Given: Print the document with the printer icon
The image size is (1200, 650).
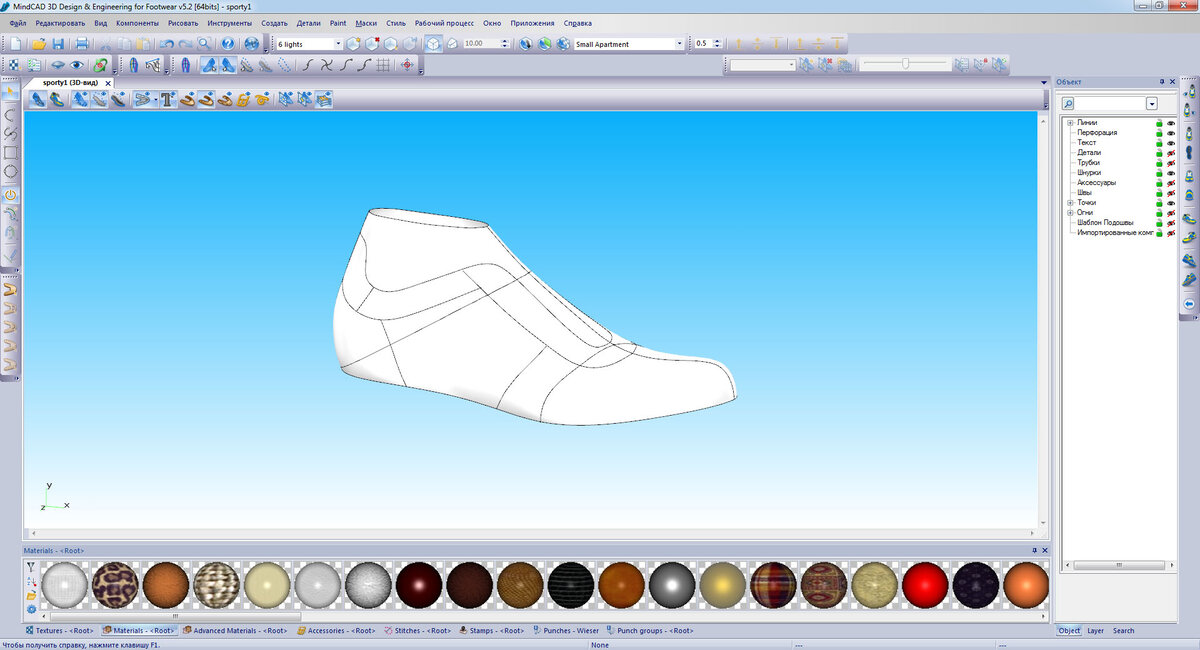Looking at the screenshot, I should [82, 44].
